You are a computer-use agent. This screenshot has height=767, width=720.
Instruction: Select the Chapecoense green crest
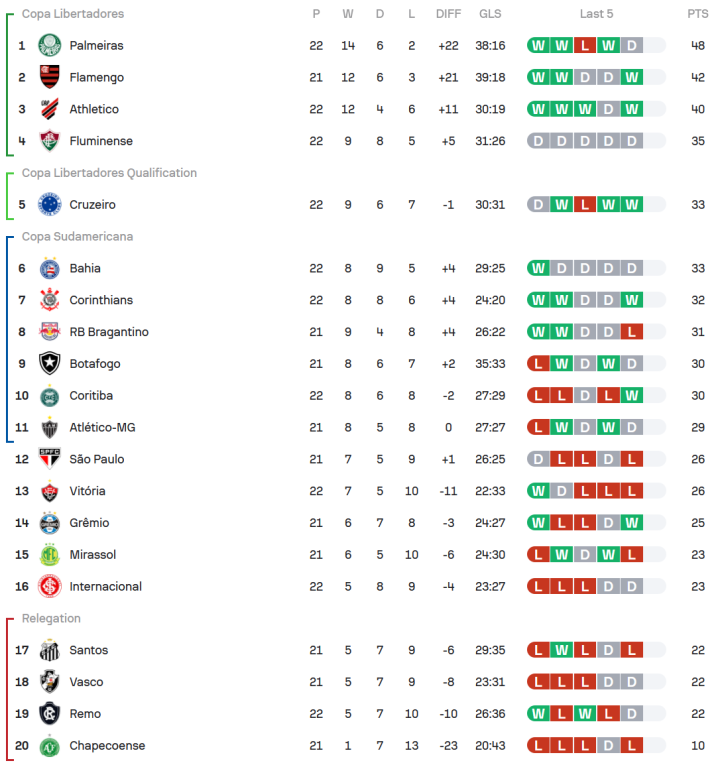click(49, 745)
